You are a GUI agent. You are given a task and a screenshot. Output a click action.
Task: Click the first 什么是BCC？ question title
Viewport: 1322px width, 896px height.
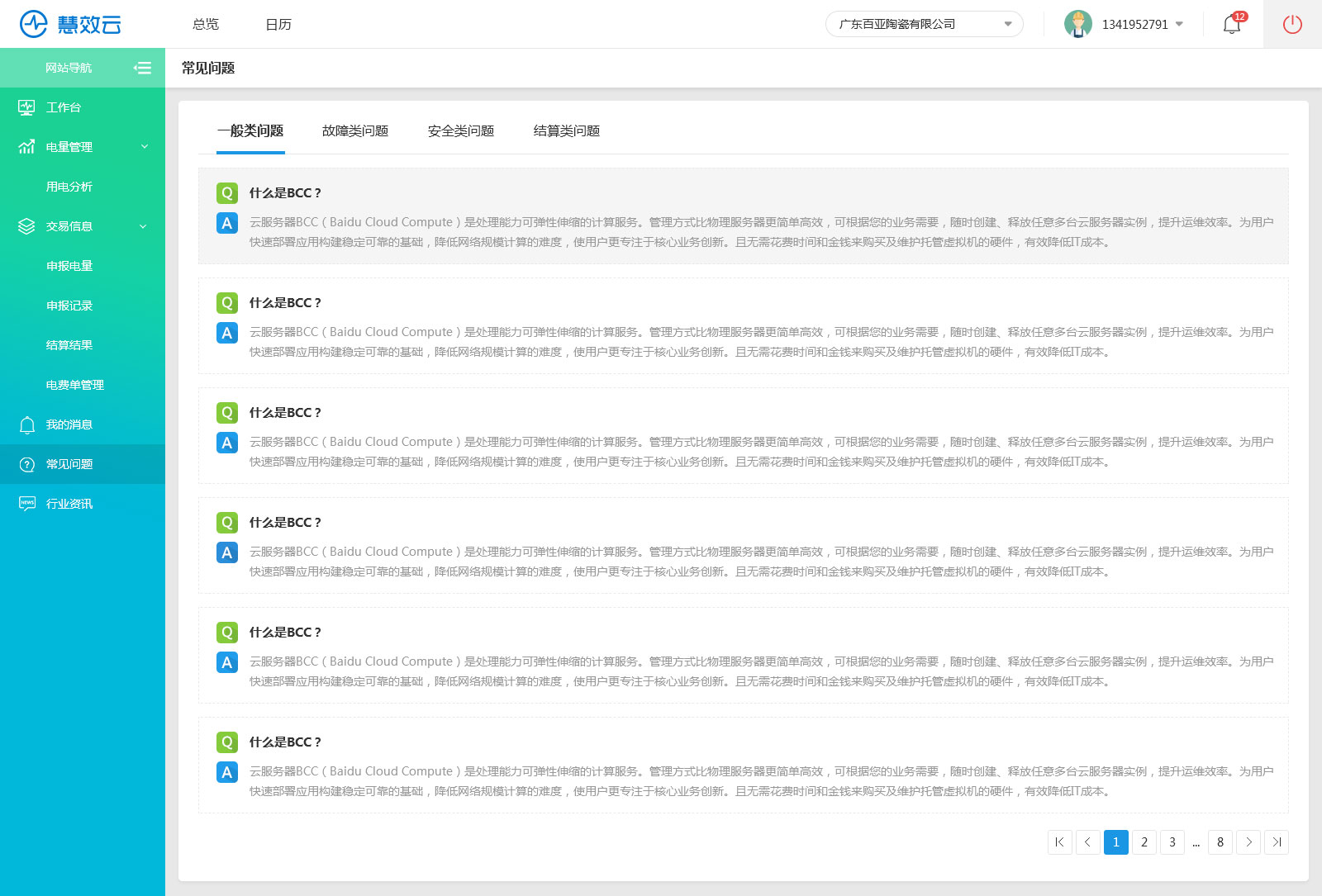285,193
